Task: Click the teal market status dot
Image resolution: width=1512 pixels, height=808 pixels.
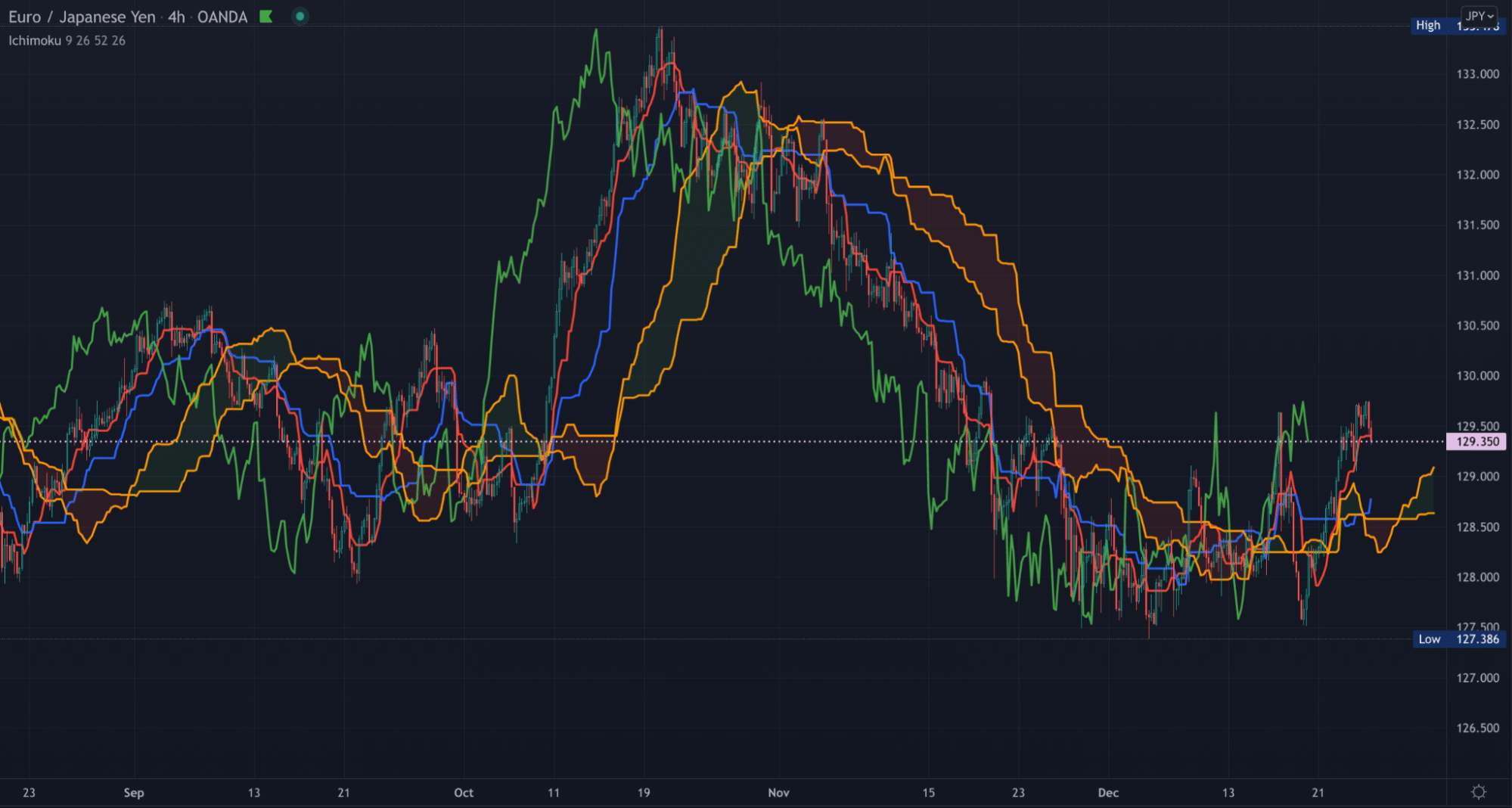Action: pos(300,17)
